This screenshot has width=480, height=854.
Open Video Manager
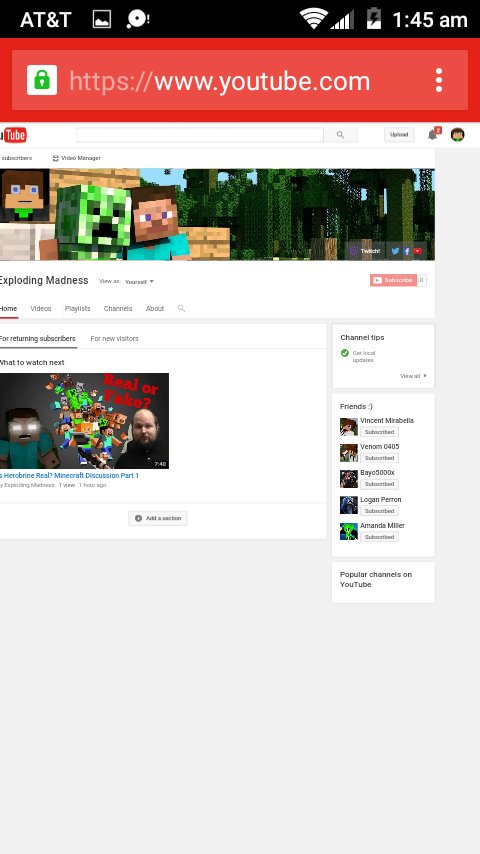(x=76, y=158)
